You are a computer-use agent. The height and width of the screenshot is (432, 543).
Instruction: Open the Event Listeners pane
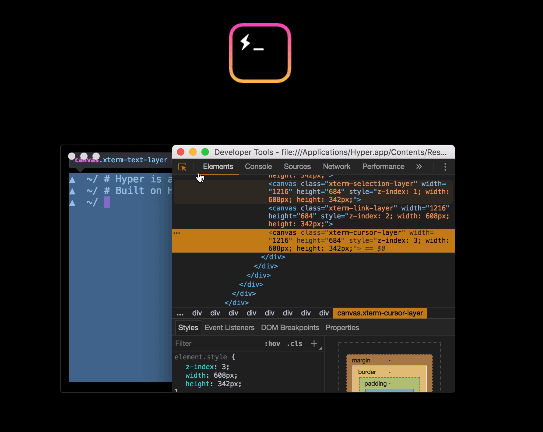click(229, 328)
